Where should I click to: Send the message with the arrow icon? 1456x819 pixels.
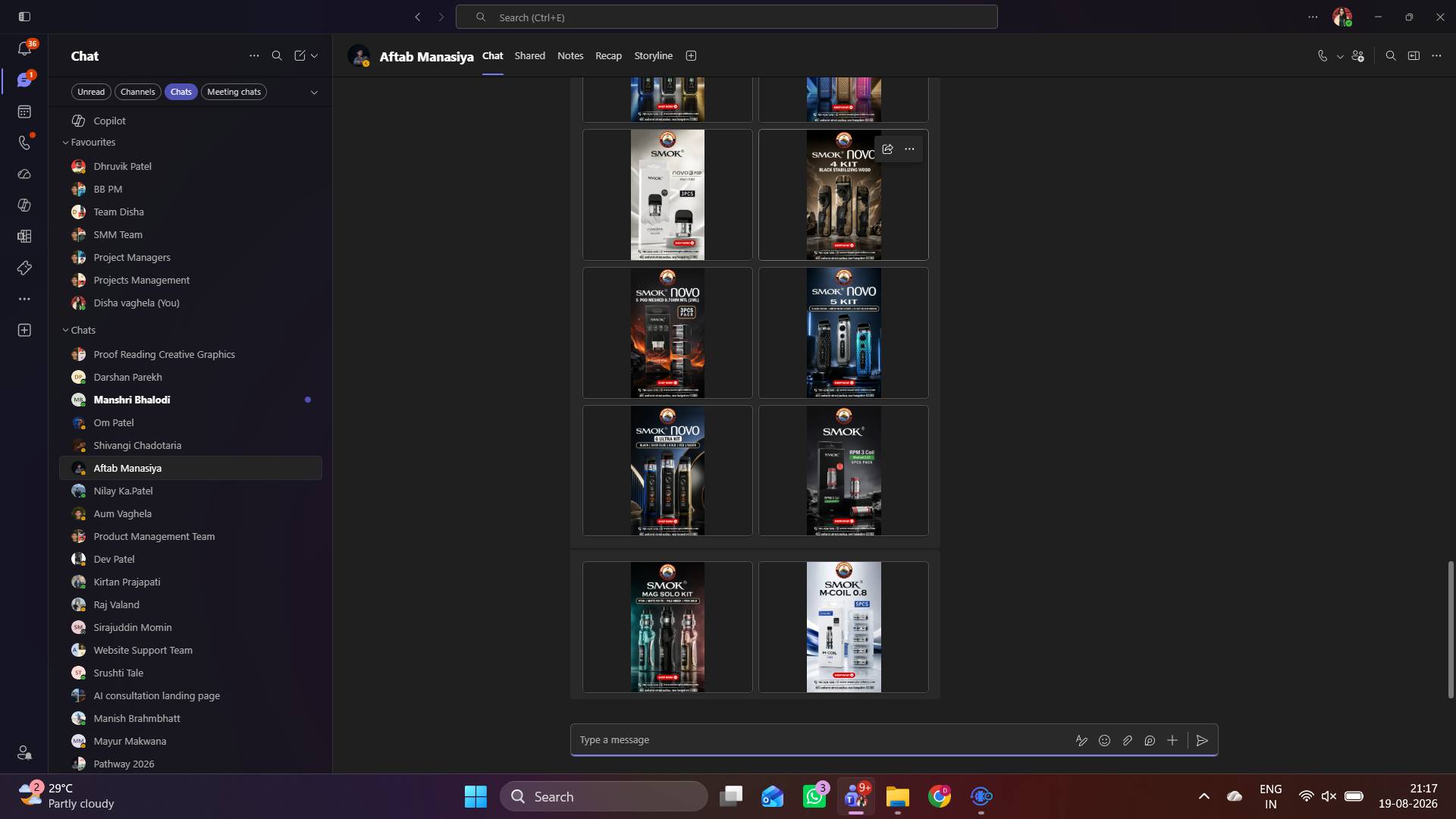coord(1202,741)
